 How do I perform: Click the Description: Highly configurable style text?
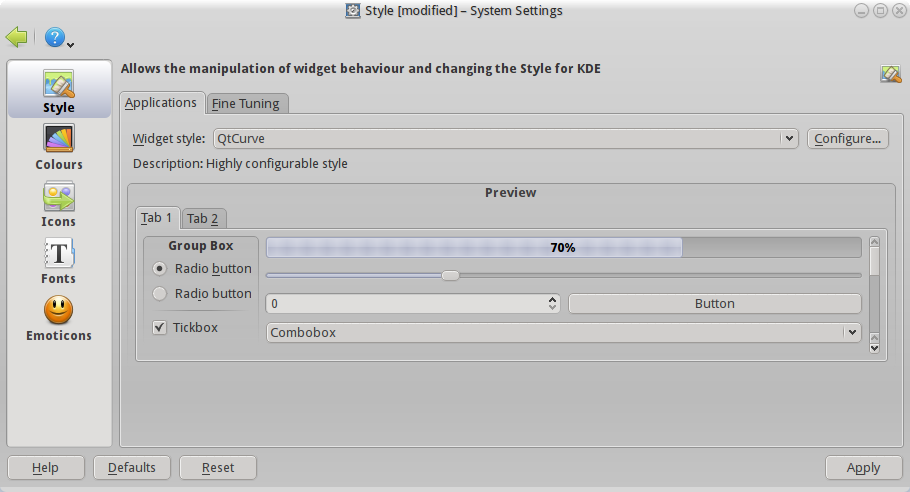[240, 164]
